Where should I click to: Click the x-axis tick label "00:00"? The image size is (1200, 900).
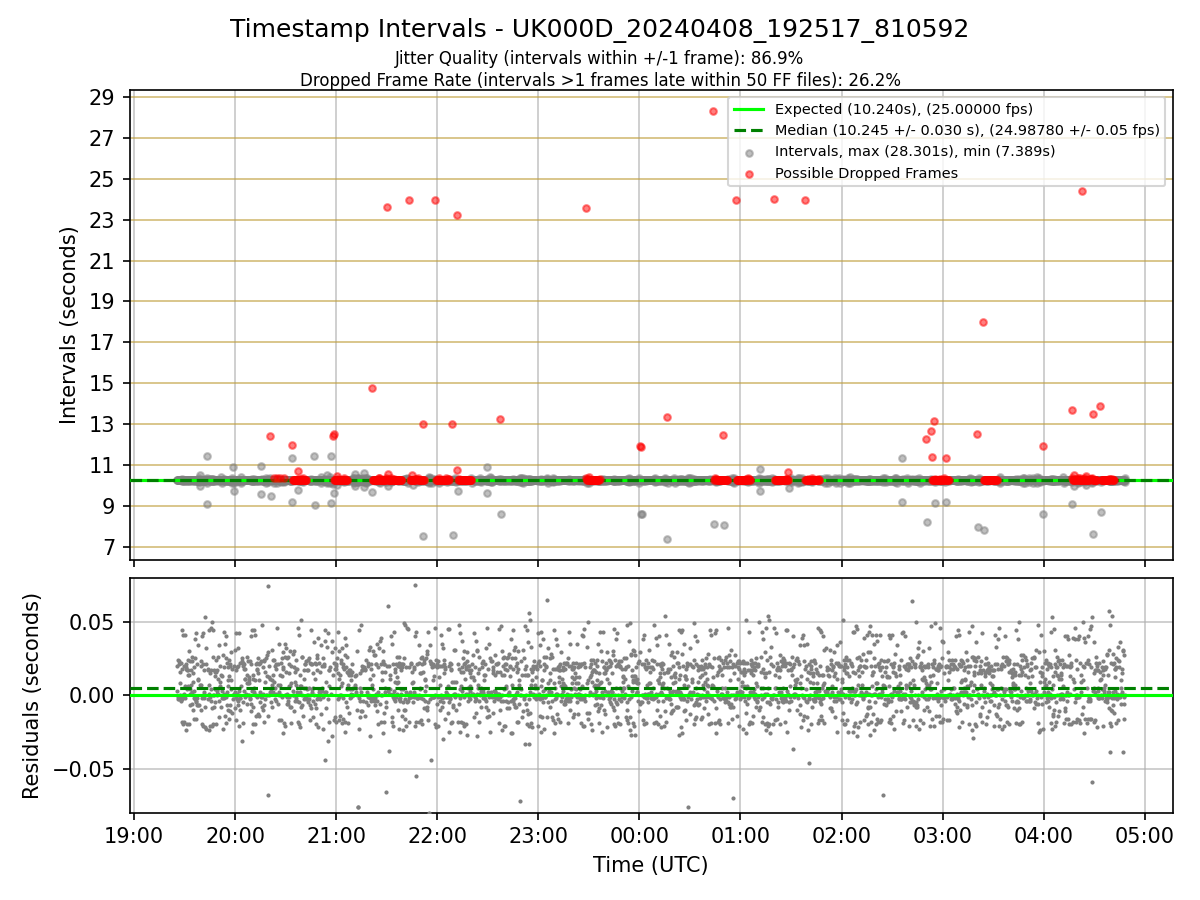click(x=639, y=835)
